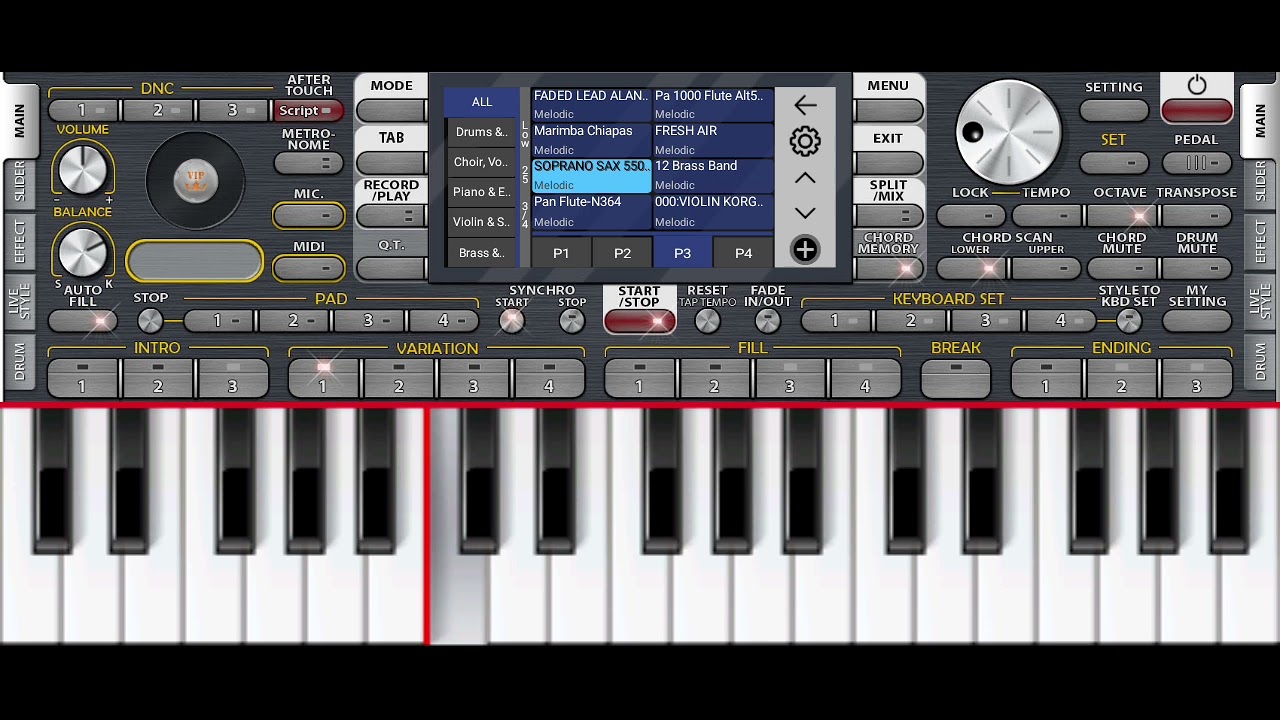
Task: Click the large tempo dial
Action: pyautogui.click(x=1008, y=133)
